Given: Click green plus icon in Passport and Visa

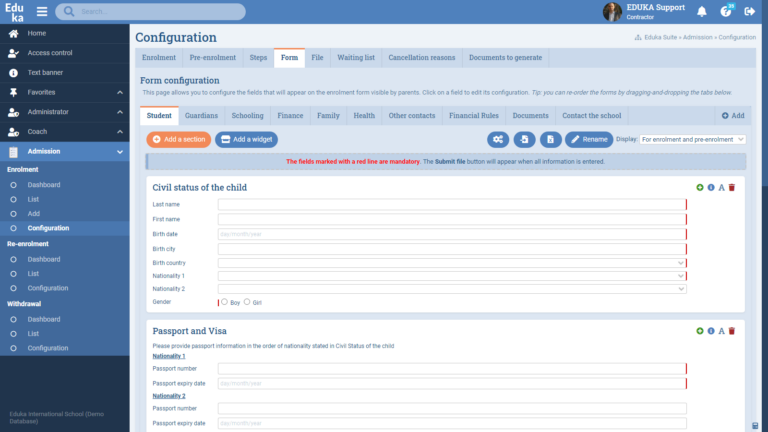Looking at the screenshot, I should 699,331.
